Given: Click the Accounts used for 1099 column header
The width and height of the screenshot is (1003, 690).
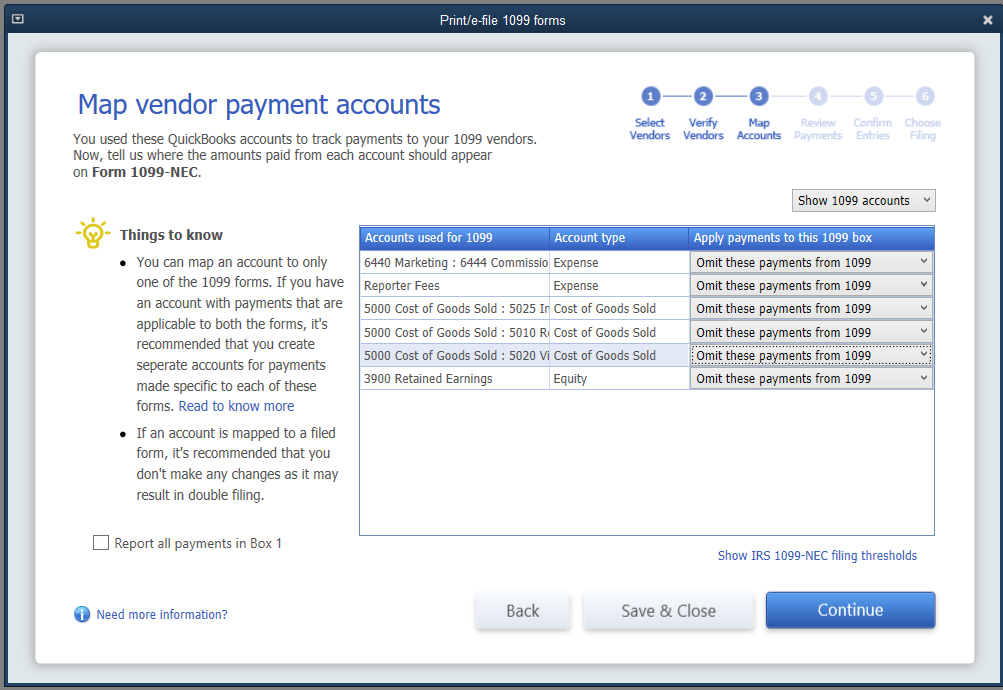Looking at the screenshot, I should [x=454, y=238].
